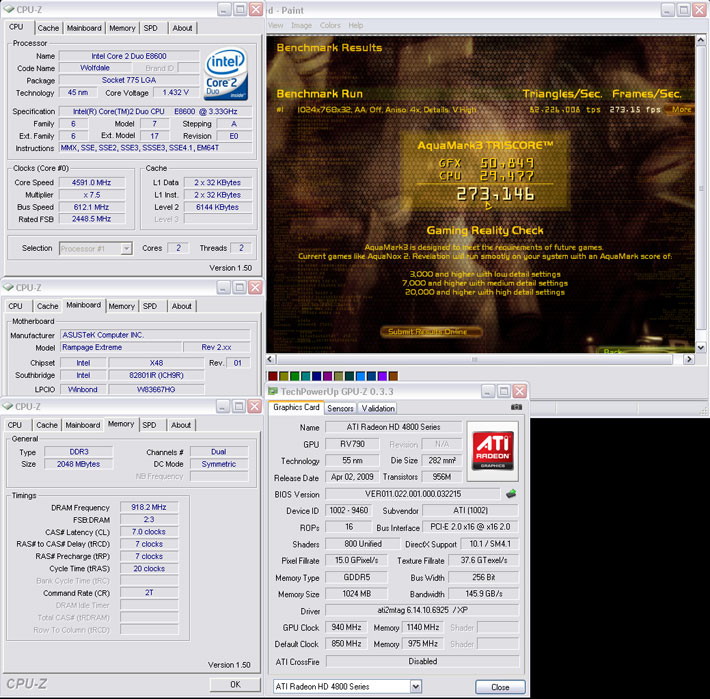The height and width of the screenshot is (699, 710).
Task: Open the Colors menu in Paint
Action: (x=330, y=25)
